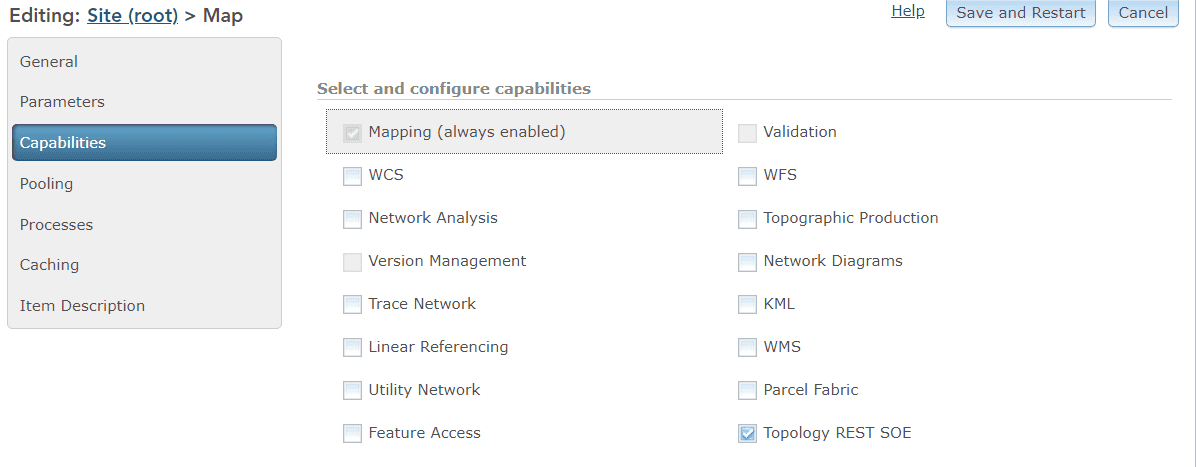The width and height of the screenshot is (1196, 467).
Task: Enable the Network Diagrams capability
Action: click(x=747, y=262)
